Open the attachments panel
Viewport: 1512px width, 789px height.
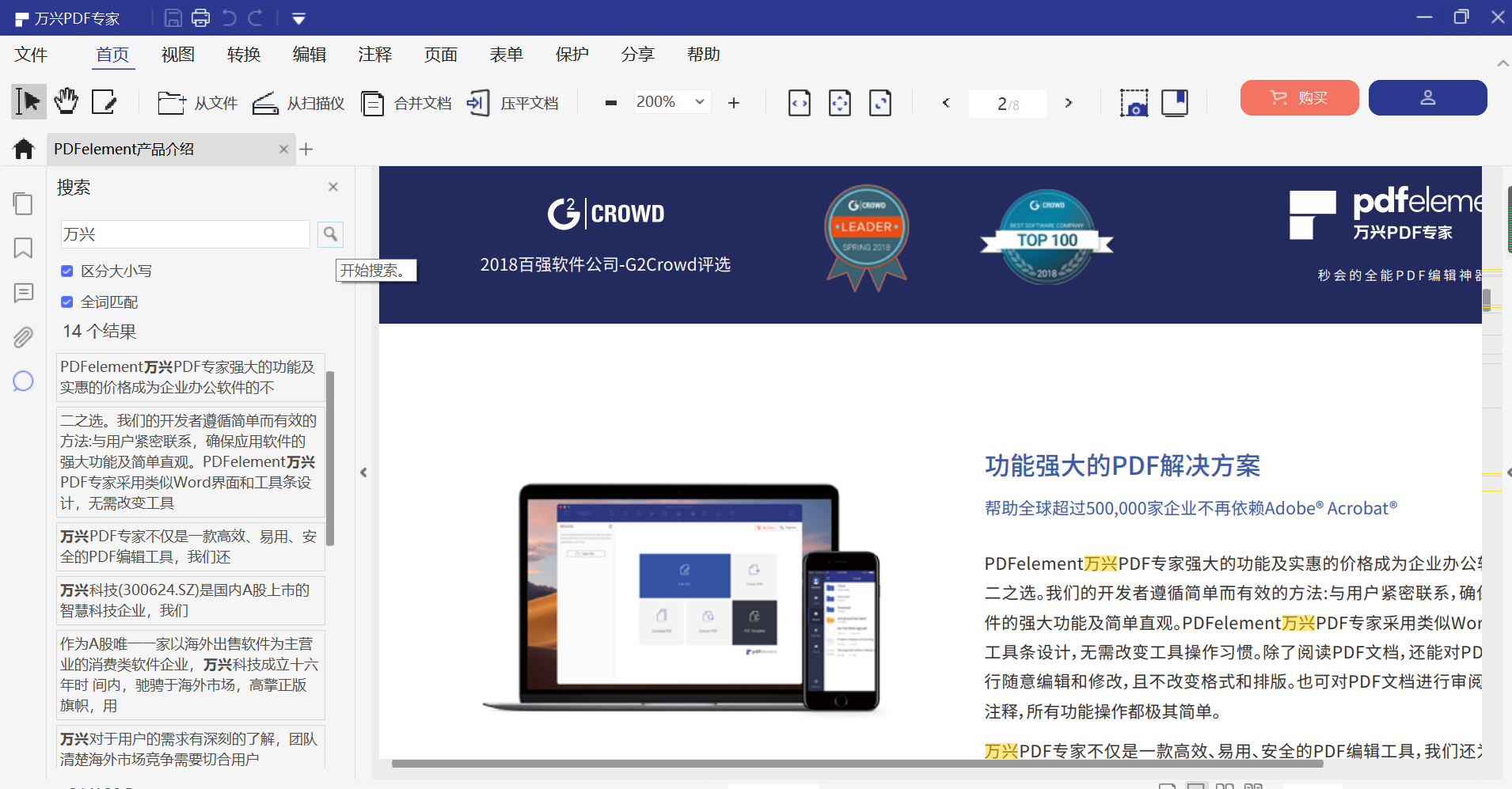click(23, 336)
